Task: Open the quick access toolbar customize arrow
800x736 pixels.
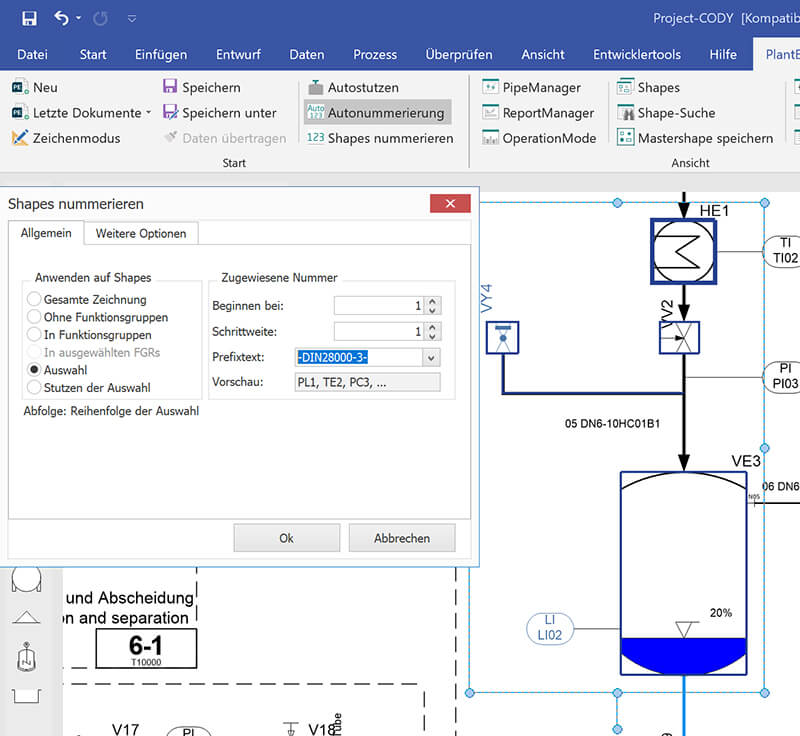Action: 132,19
